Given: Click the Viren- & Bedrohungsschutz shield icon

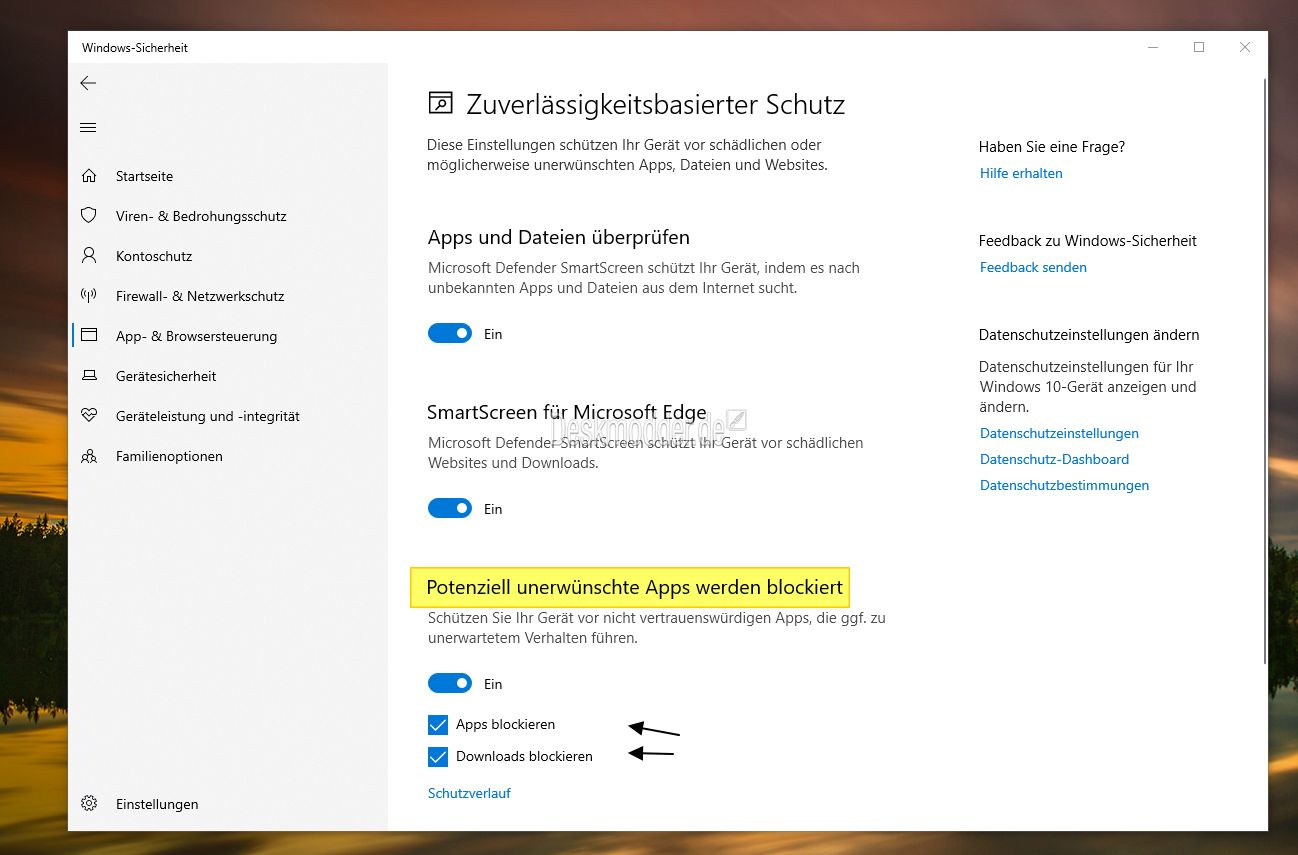Looking at the screenshot, I should 89,216.
